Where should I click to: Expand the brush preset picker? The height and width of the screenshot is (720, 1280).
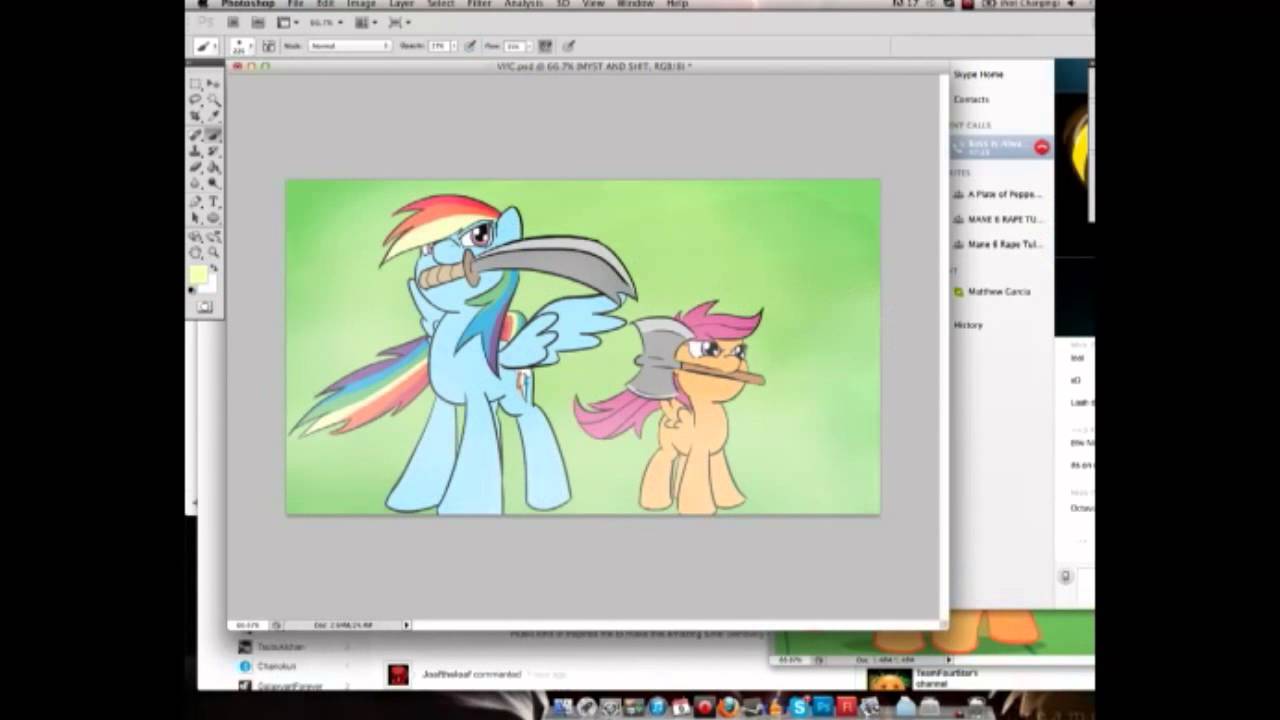point(241,46)
